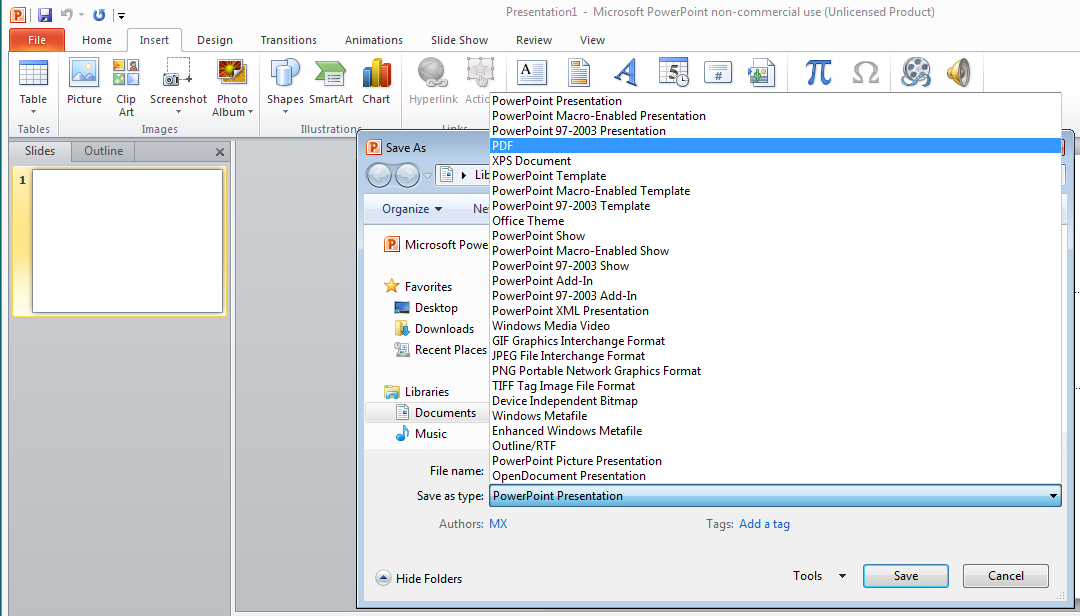Screen dimensions: 1080x616
Task: Go to the Slide Show tab
Action: tap(459, 40)
